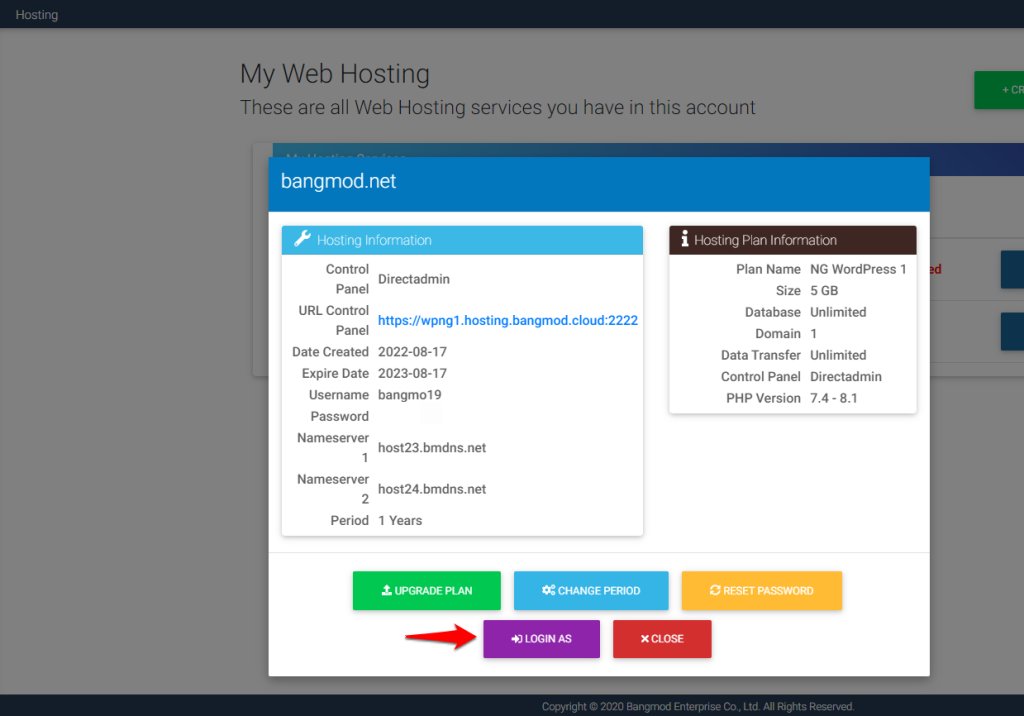
Task: Click the login arrow icon inside LOGIN AS button
Action: (515, 638)
